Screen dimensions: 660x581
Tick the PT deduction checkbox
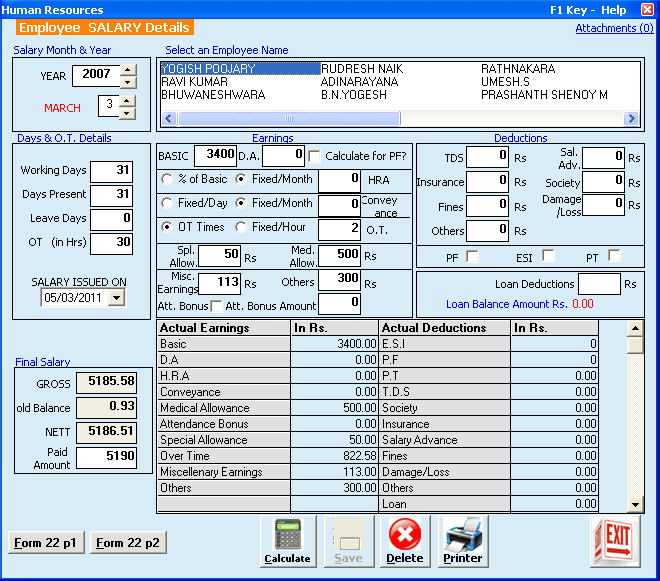pos(615,256)
